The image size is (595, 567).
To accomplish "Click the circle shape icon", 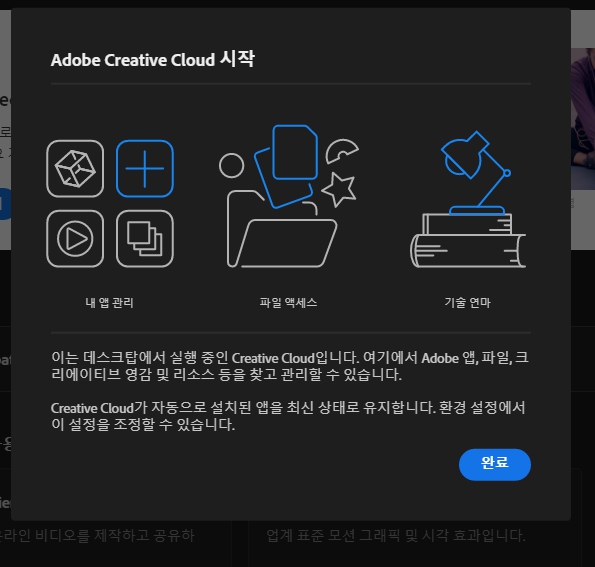I will point(231,165).
